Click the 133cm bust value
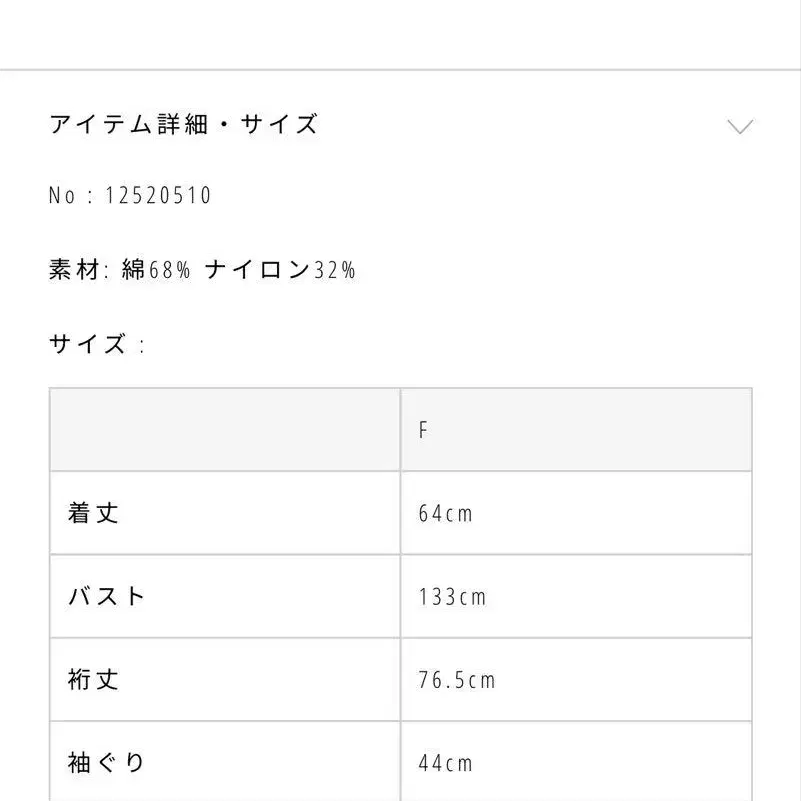The height and width of the screenshot is (801, 801). coord(452,597)
